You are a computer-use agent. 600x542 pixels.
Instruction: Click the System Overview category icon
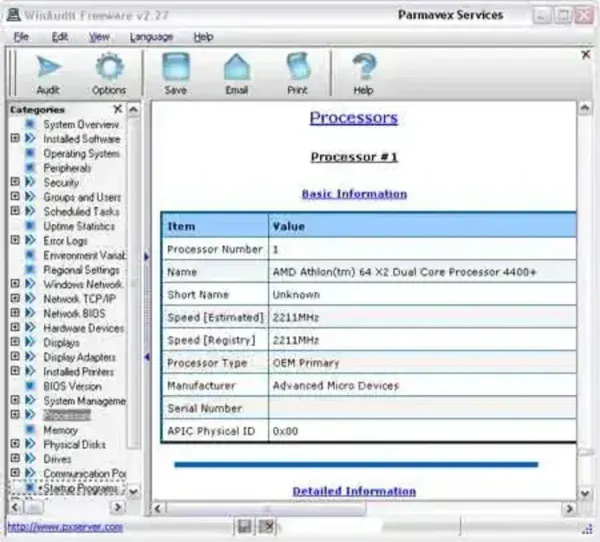click(x=30, y=124)
